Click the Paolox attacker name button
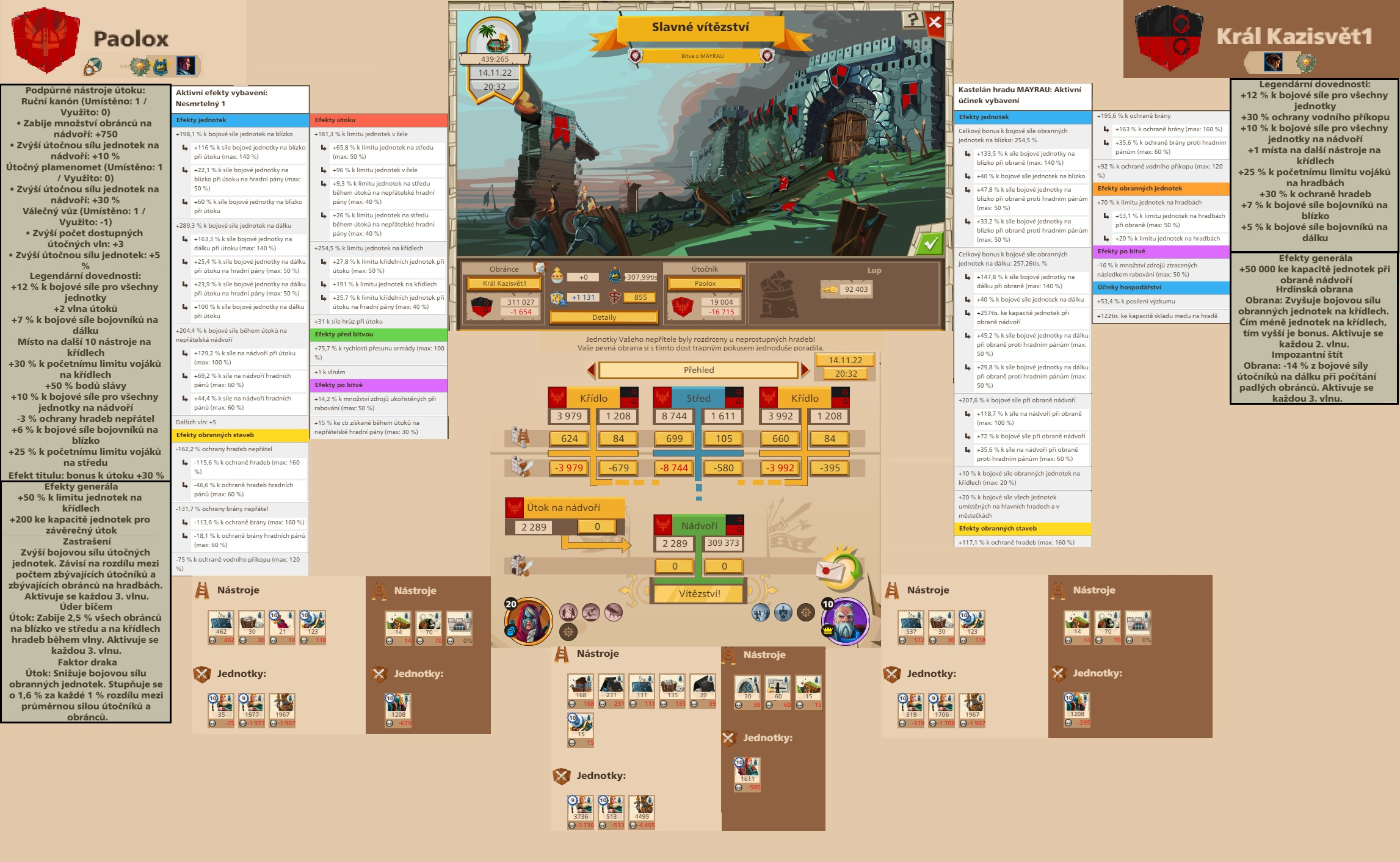 point(705,283)
